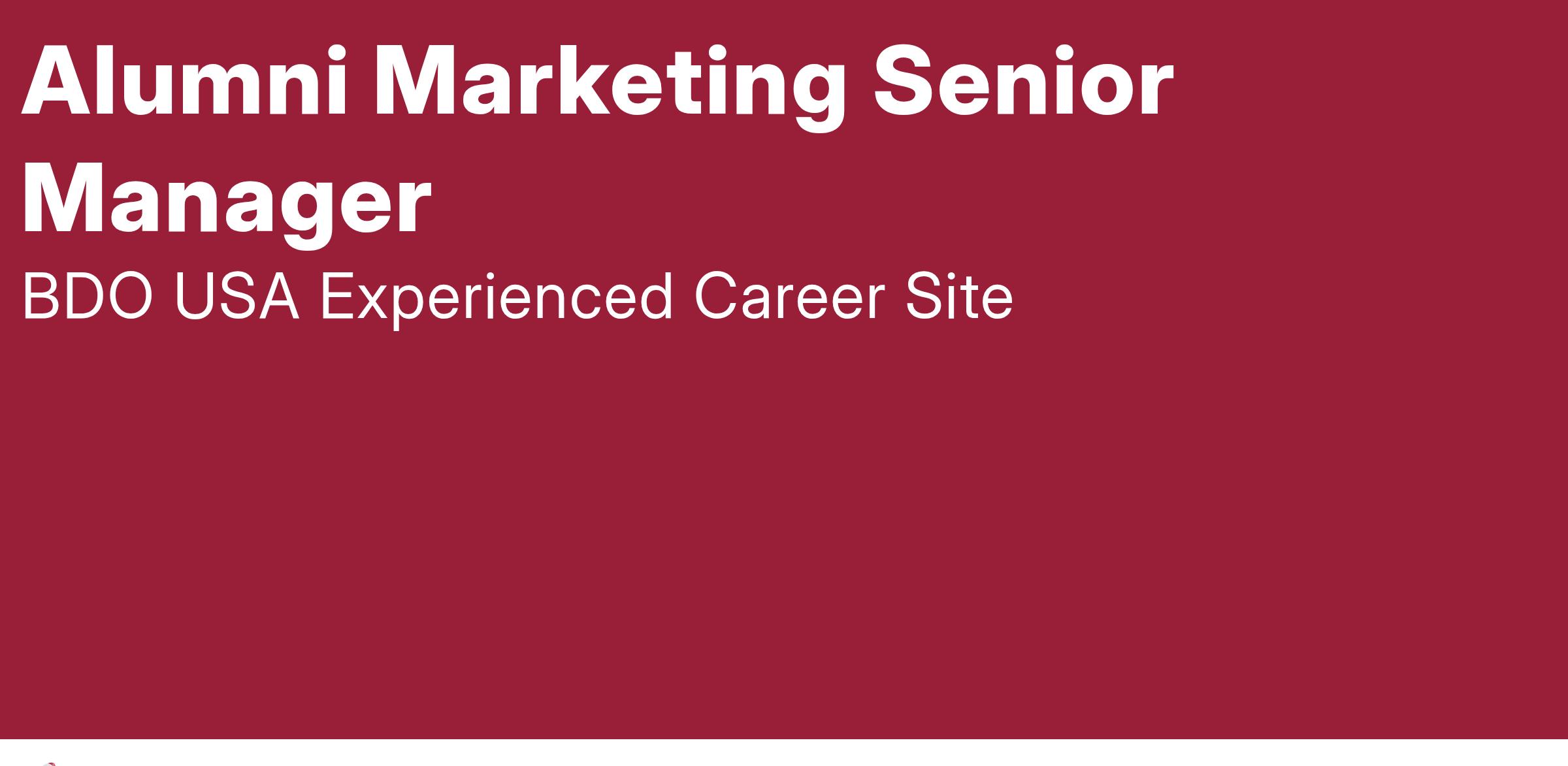Screen dimensions: 1568x766
Task: Click "Experienced" in the subtitle
Action: tap(497, 300)
